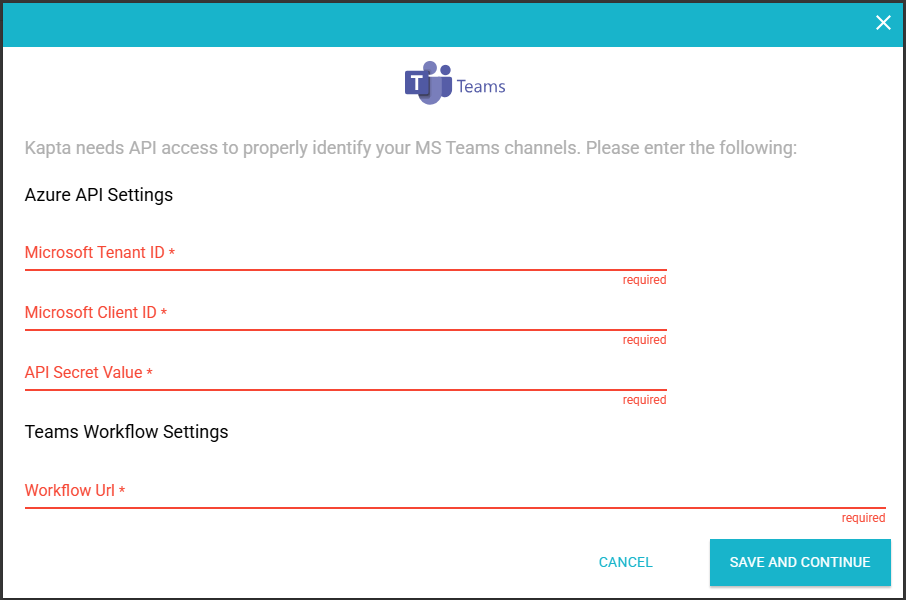The image size is (906, 600).
Task: Click the required message under Workflow Url
Action: tap(863, 518)
